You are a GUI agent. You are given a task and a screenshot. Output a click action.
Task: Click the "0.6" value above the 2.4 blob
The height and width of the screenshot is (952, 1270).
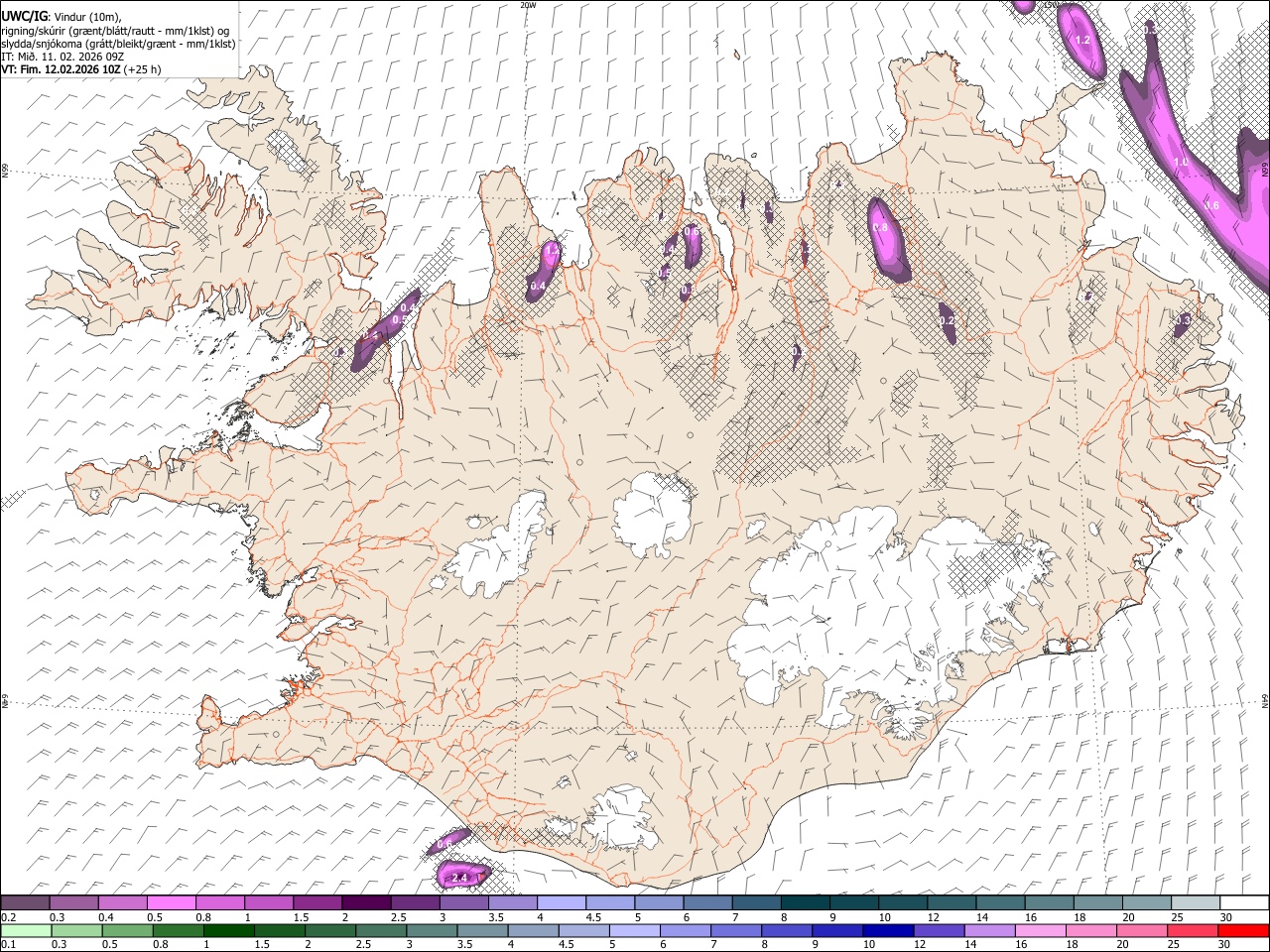pyautogui.click(x=444, y=844)
